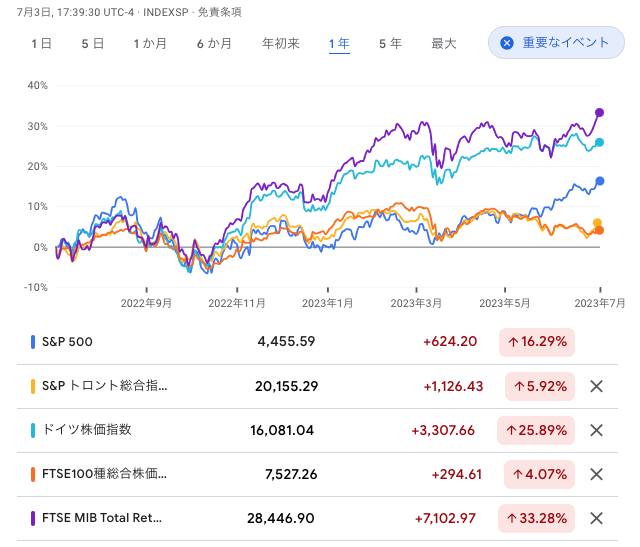This screenshot has height=547, width=640.
Task: Click the 5.92% change badge
Action: click(x=540, y=386)
